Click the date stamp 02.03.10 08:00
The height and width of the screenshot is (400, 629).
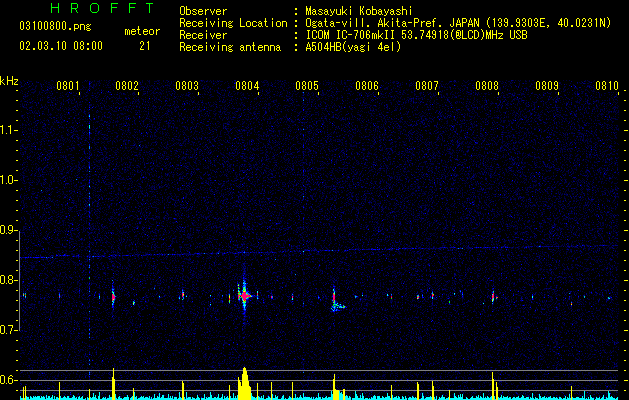click(61, 46)
